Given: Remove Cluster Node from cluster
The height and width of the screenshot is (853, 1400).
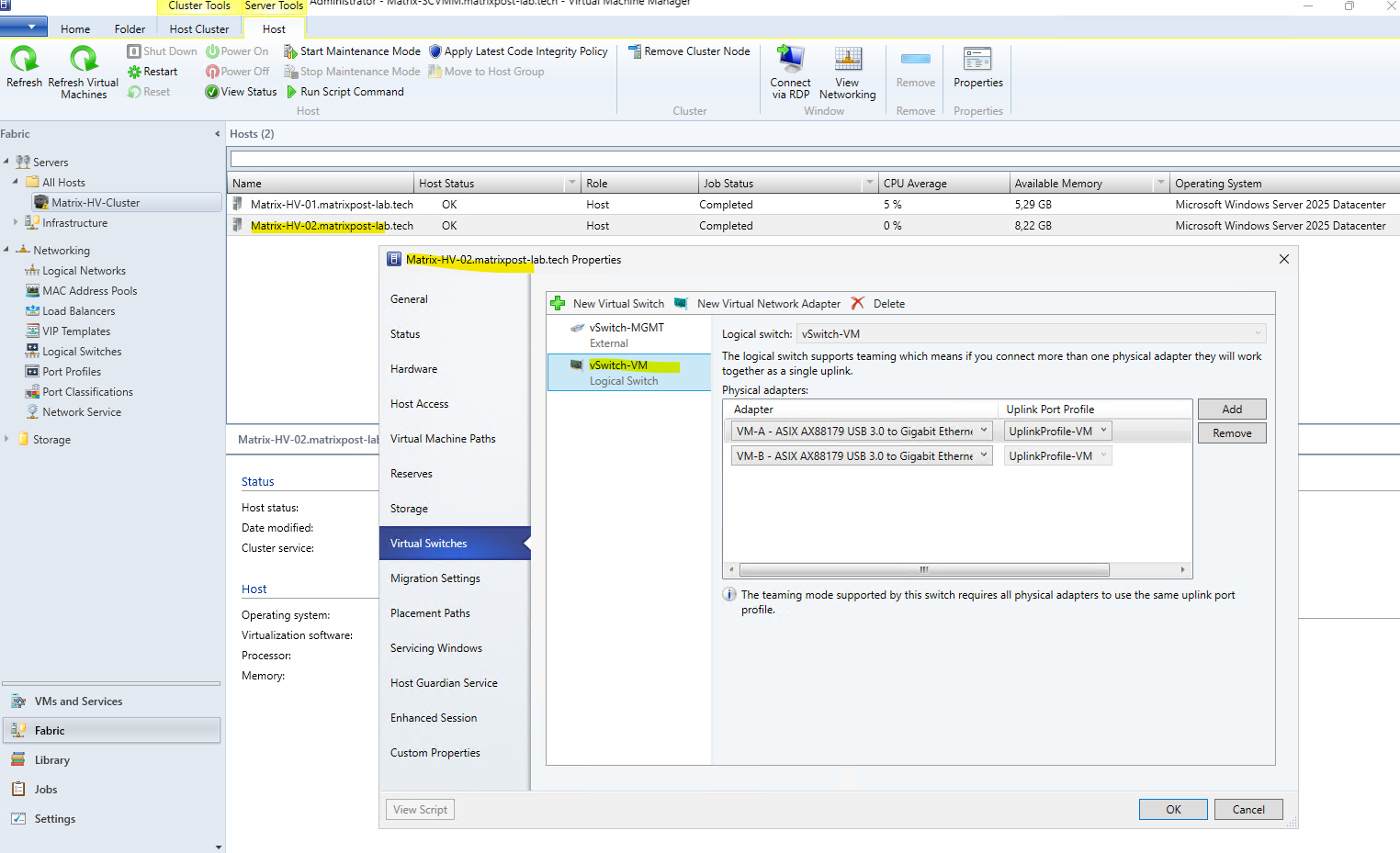Looking at the screenshot, I should click(x=689, y=51).
